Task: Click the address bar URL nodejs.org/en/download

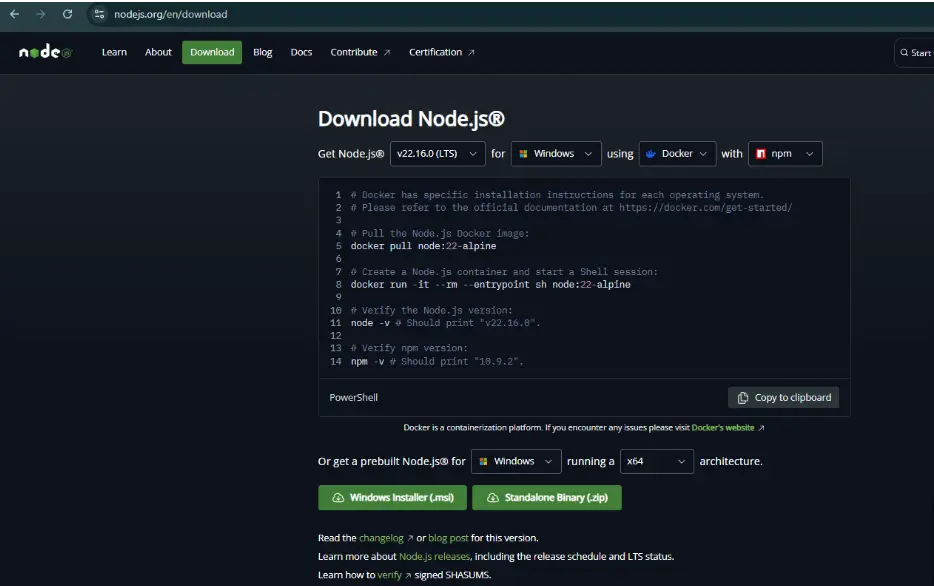Action: (x=170, y=14)
